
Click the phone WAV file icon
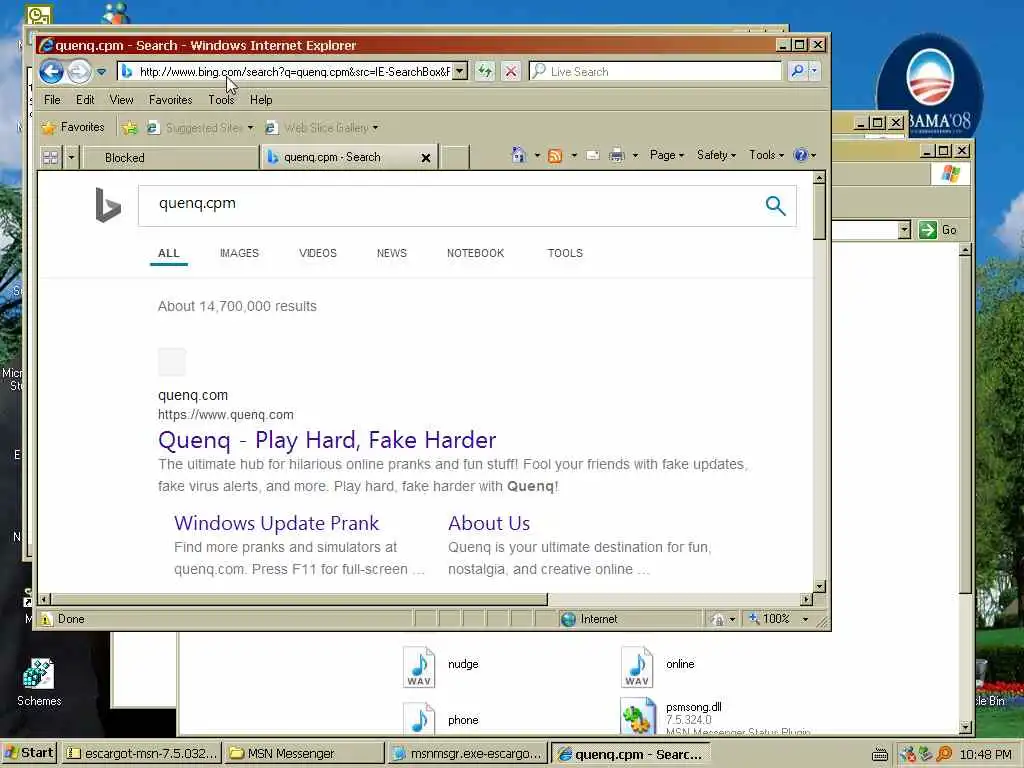(419, 717)
